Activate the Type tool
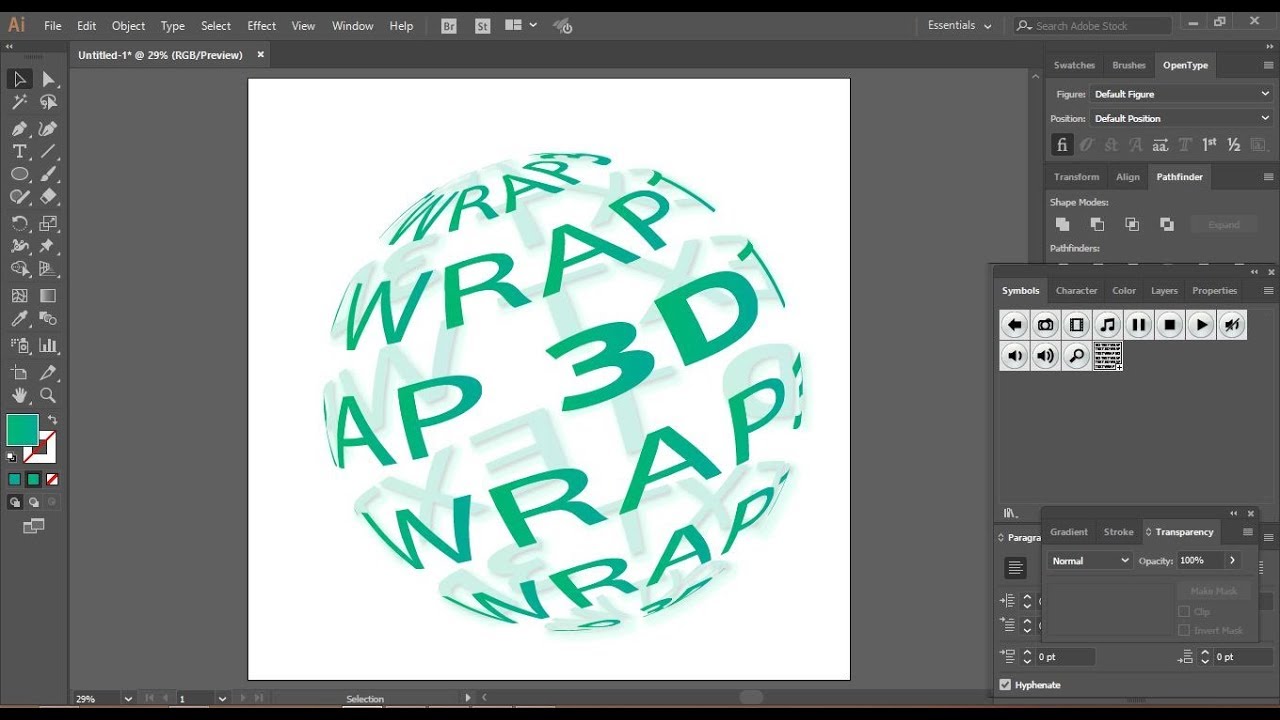This screenshot has height=720, width=1280. pos(19,151)
